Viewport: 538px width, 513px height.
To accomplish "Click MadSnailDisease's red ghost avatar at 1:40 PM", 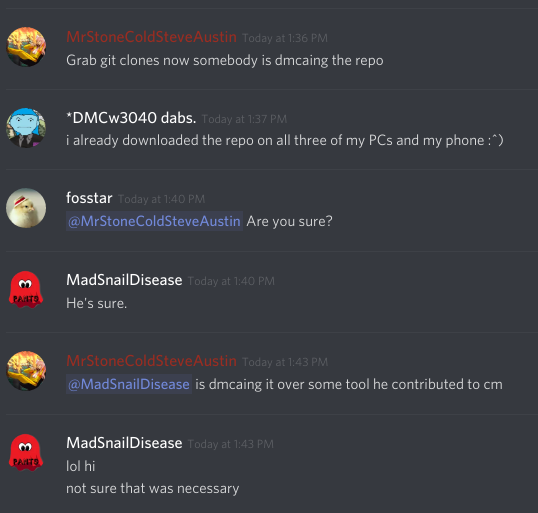I will (x=26, y=290).
